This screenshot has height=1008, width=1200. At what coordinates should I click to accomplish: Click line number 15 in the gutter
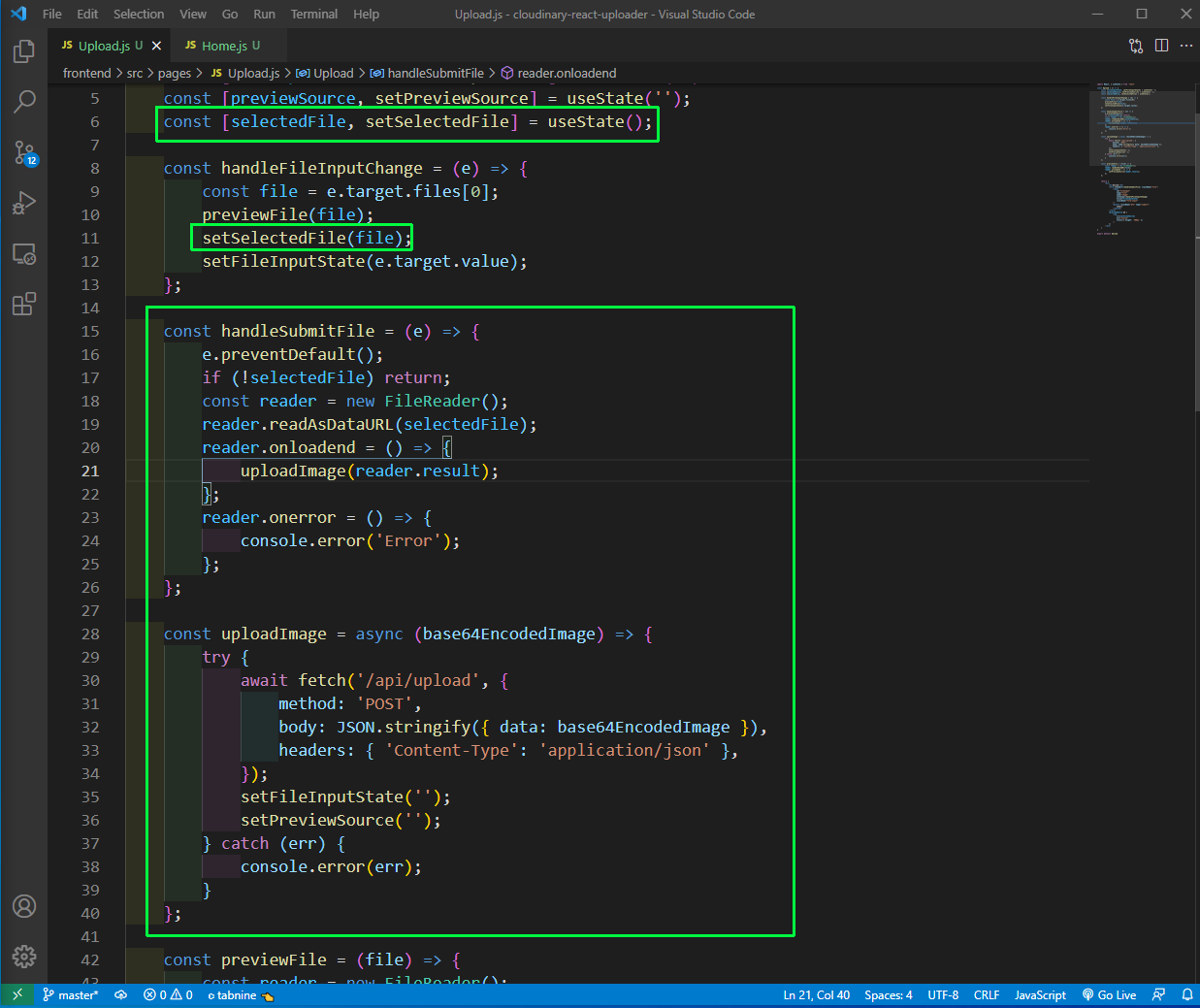[x=90, y=331]
